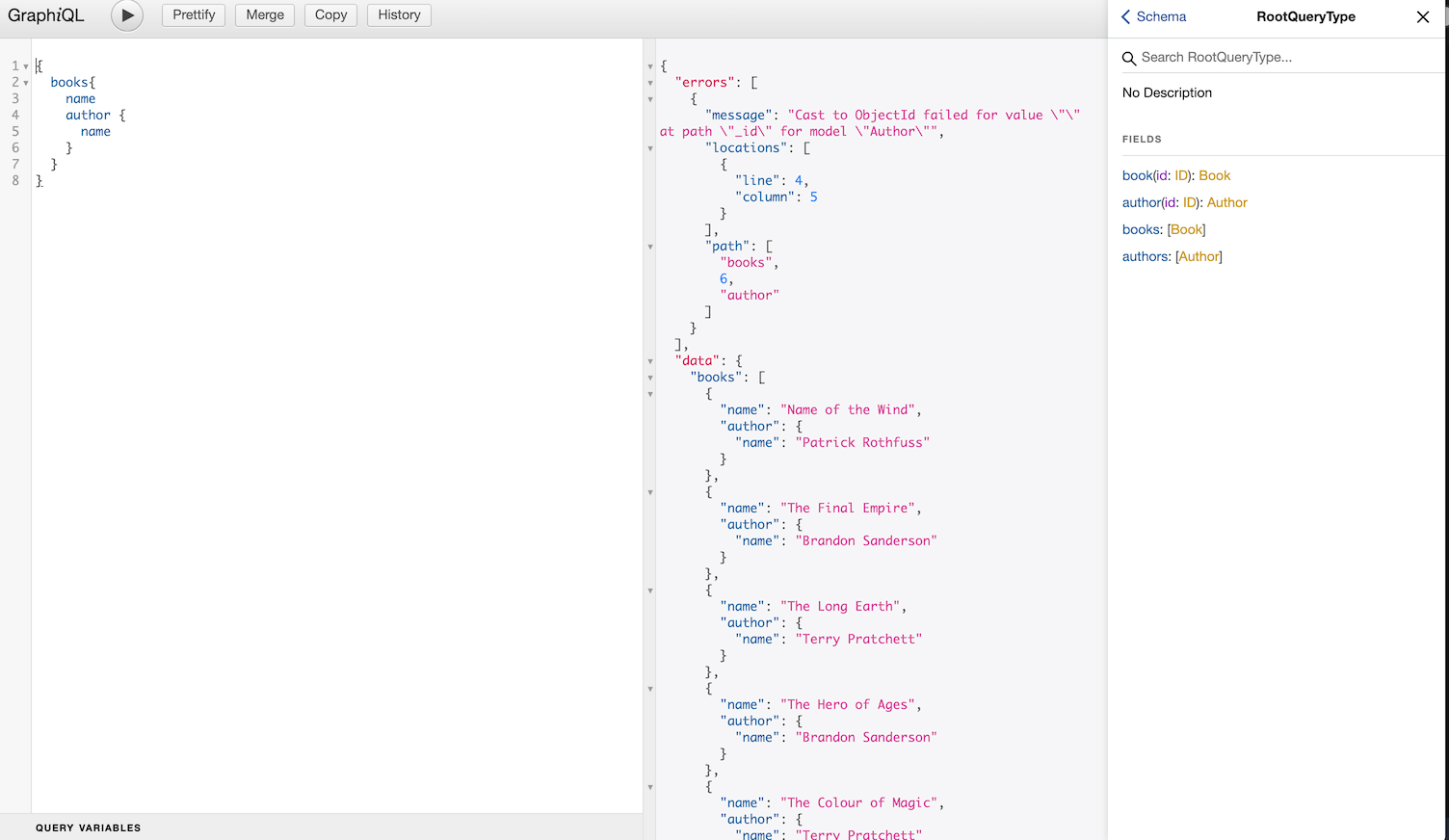This screenshot has height=840, width=1449.
Task: Go back to Schema in docs
Action: pyautogui.click(x=1154, y=16)
